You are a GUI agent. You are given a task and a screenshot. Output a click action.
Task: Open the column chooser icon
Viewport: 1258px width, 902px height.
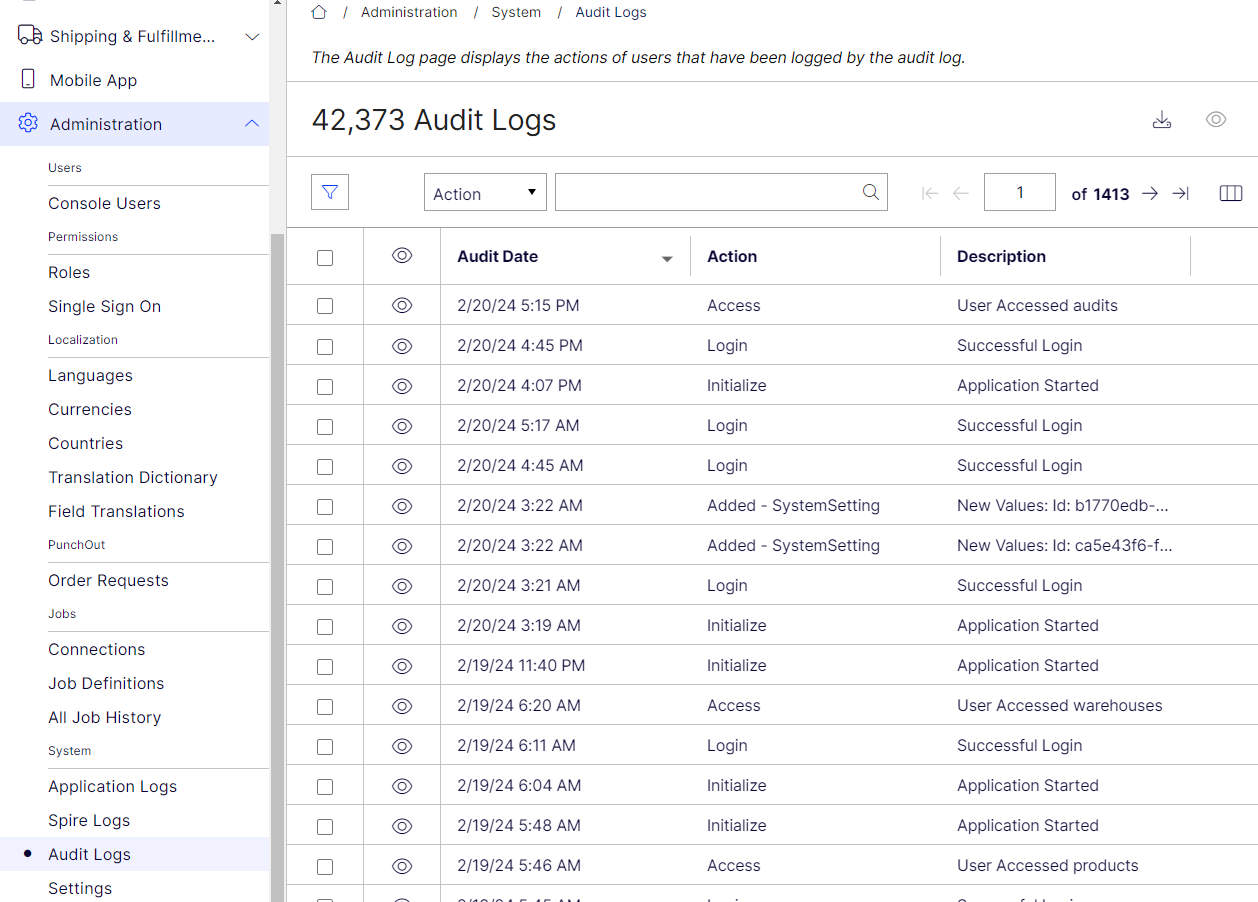tap(1230, 191)
